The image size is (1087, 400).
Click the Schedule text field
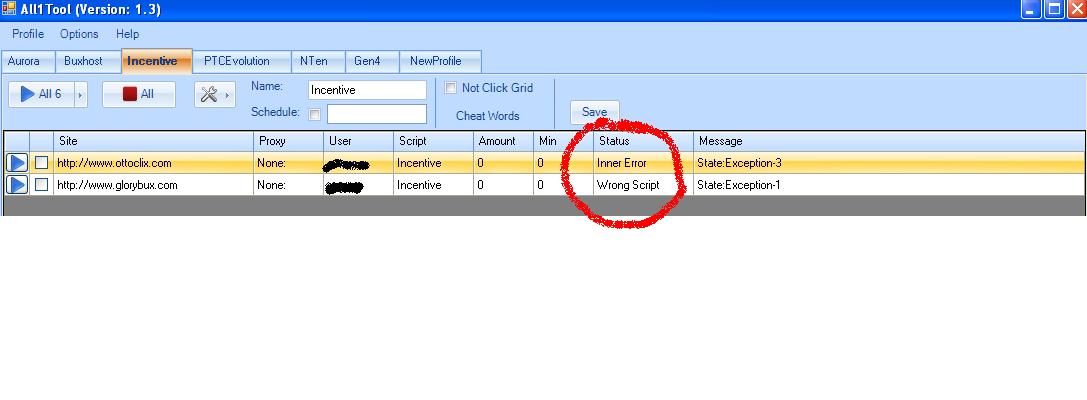click(376, 114)
